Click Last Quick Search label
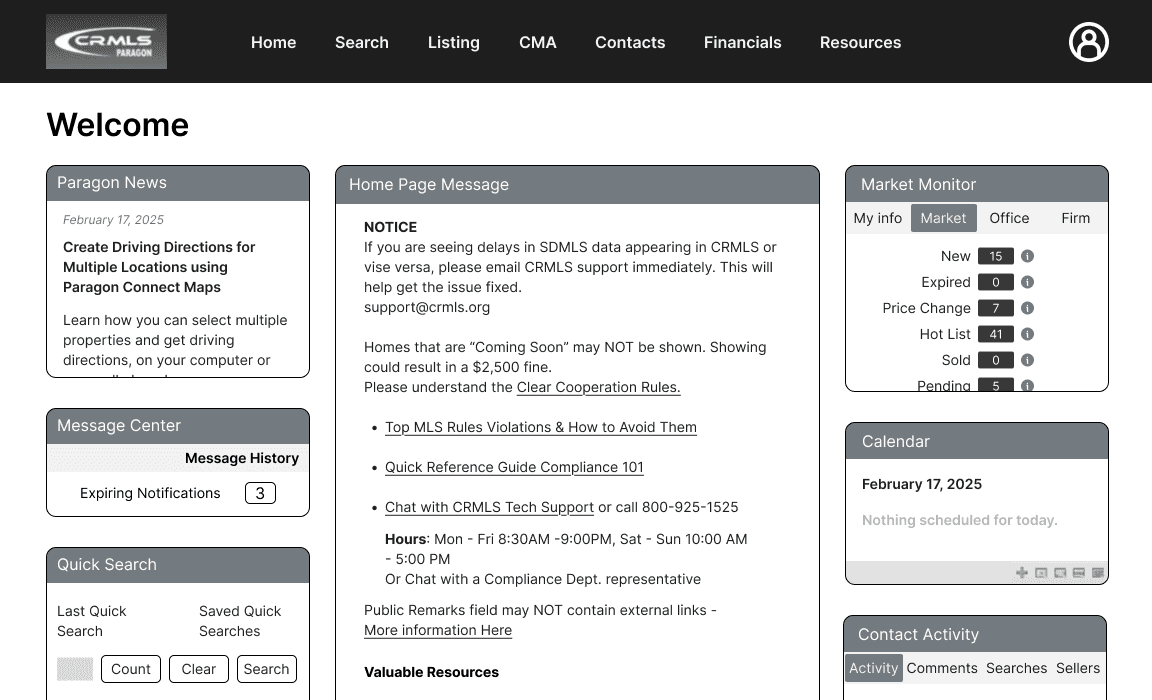1152x700 pixels. pyautogui.click(x=92, y=621)
